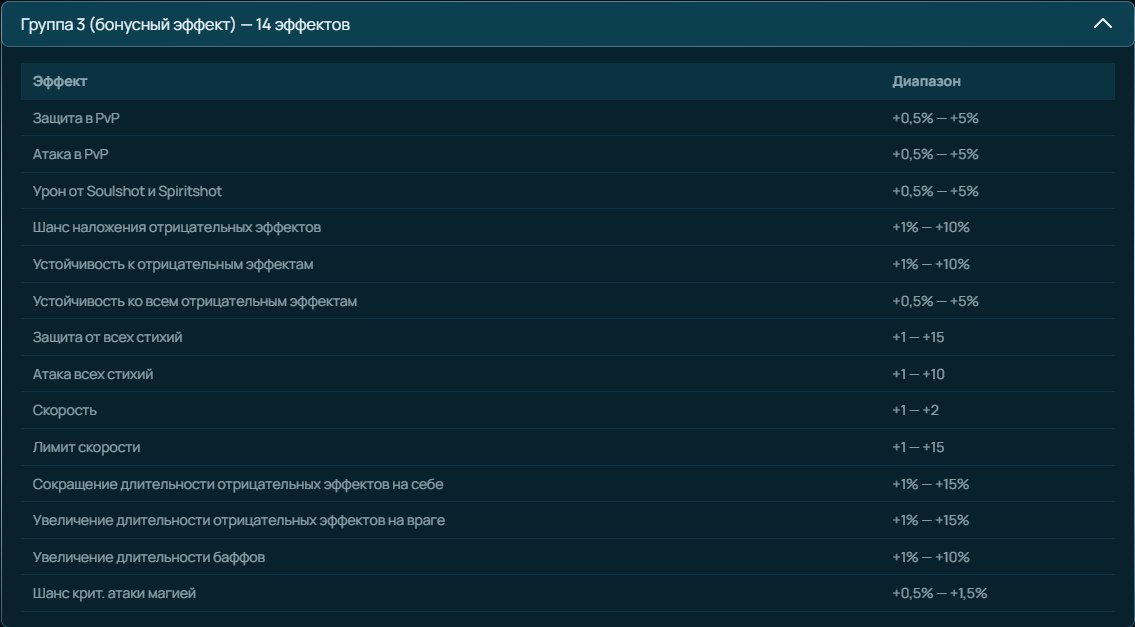Select the 'Скорость' effect row

point(568,411)
